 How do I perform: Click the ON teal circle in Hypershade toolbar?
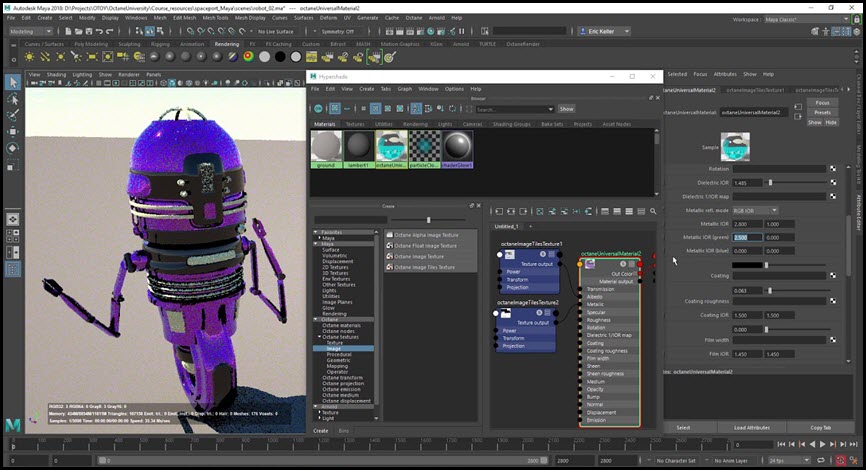pos(318,108)
